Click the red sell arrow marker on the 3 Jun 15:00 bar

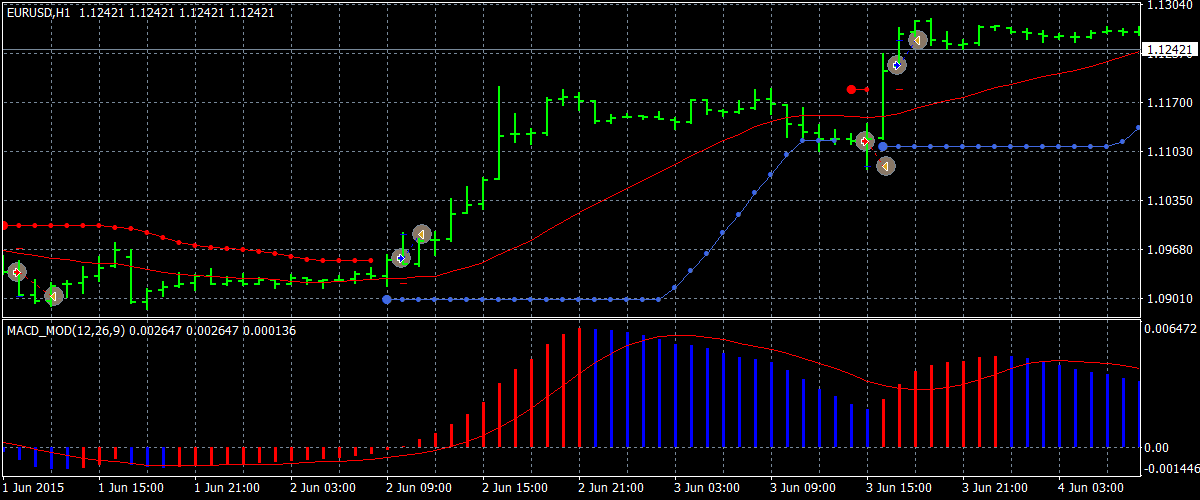pyautogui.click(x=866, y=141)
